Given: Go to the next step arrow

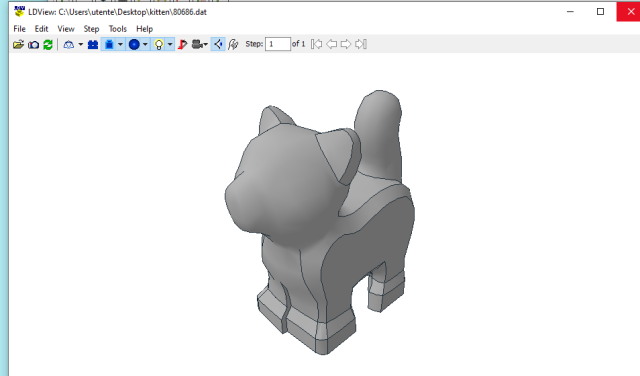Looking at the screenshot, I should tap(346, 44).
